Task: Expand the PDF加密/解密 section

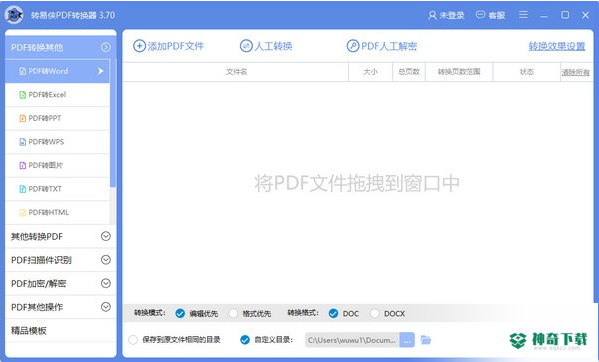Action: point(106,283)
